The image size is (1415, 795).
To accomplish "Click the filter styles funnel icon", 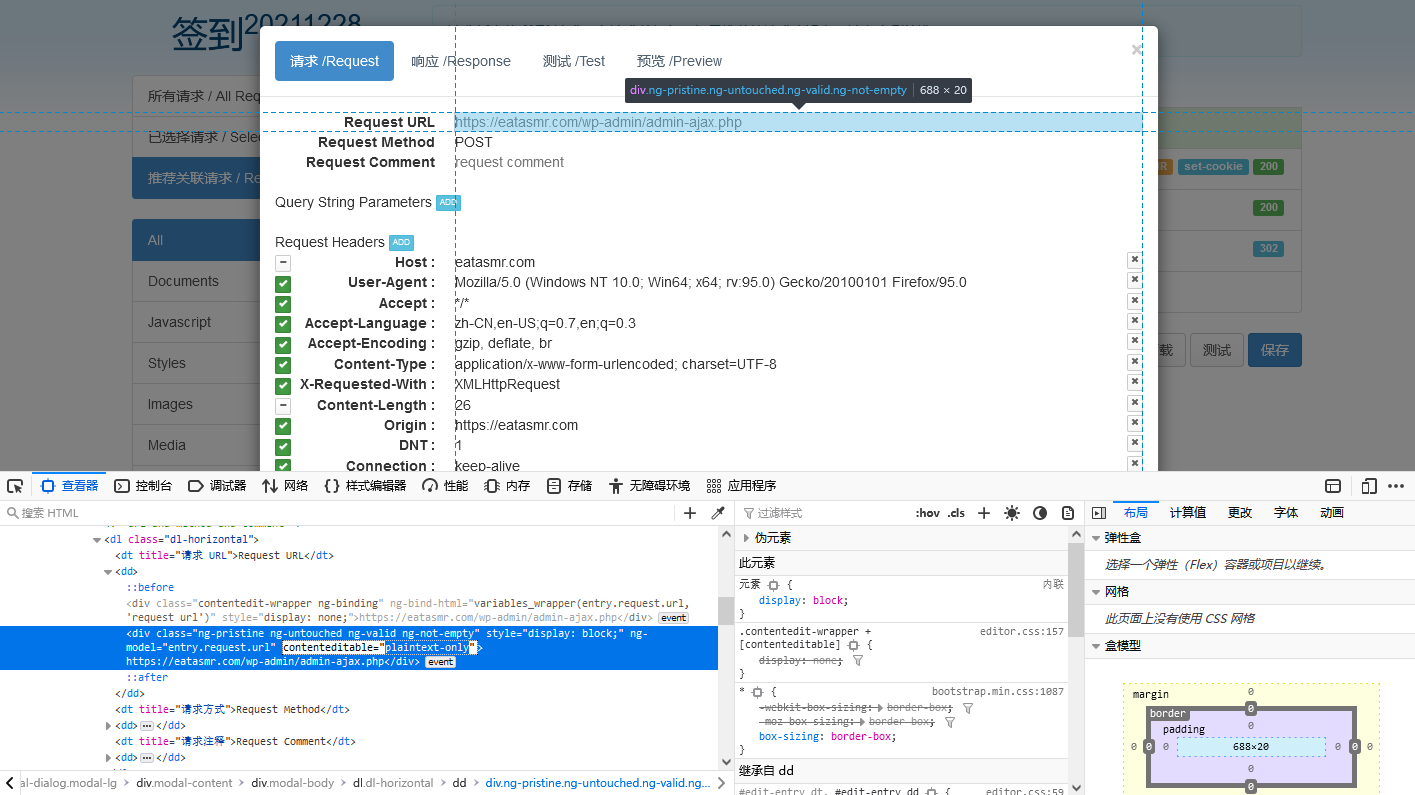I will click(747, 512).
